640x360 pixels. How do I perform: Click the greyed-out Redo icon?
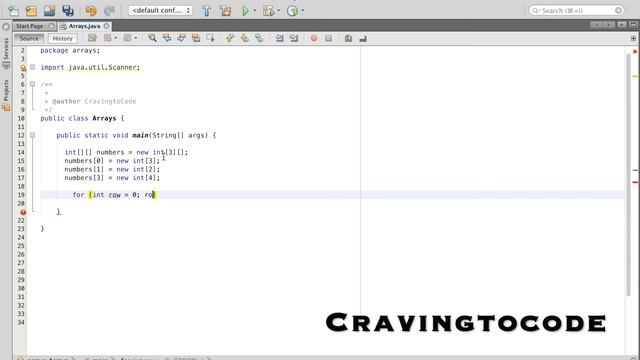click(109, 11)
